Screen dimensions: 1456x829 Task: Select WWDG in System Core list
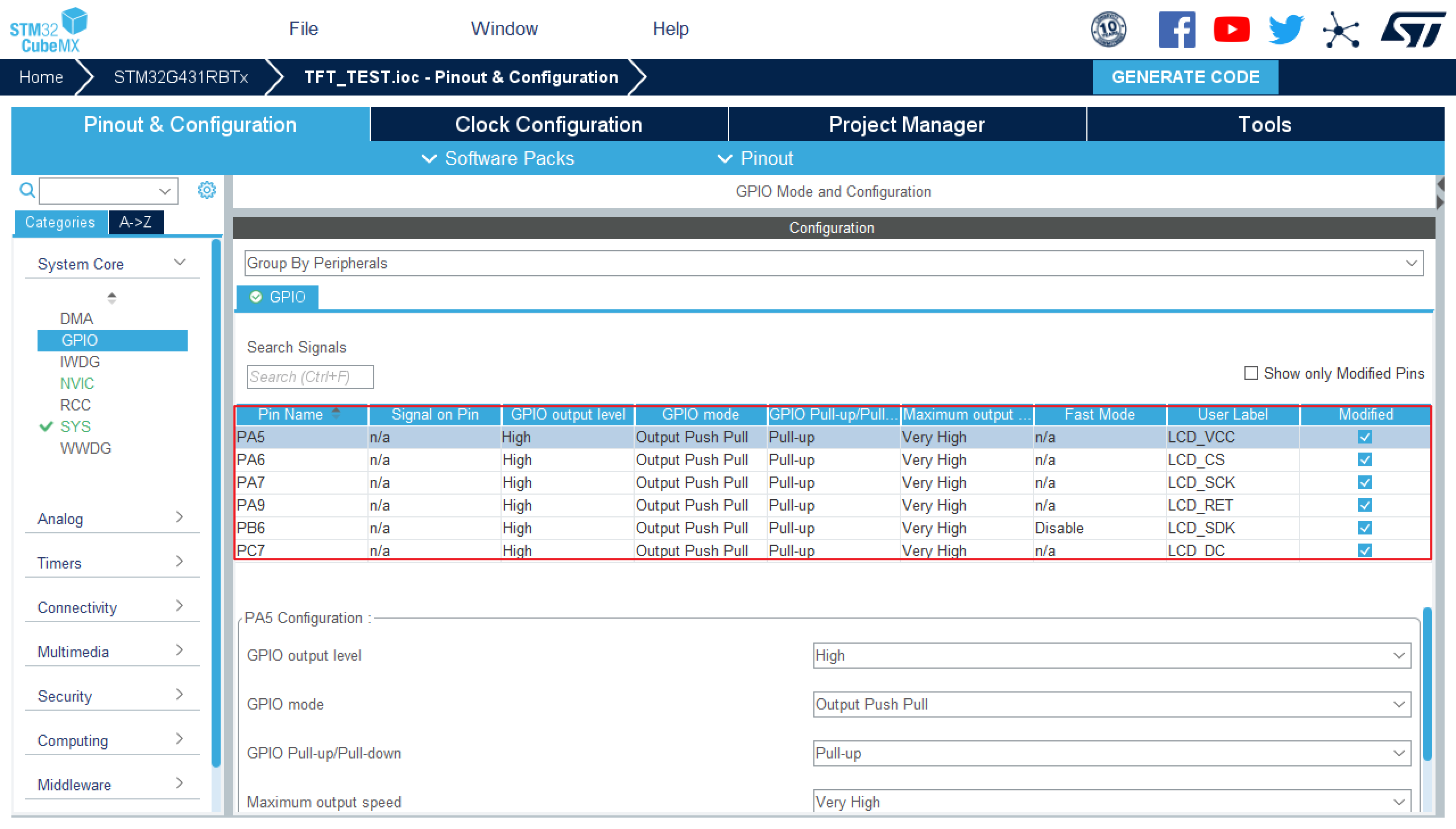click(85, 448)
